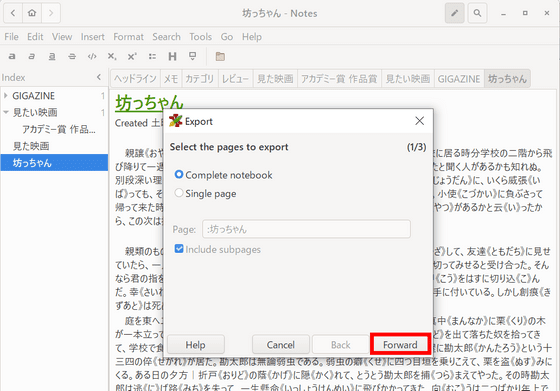Click the Back button in Export dialog
560x391 pixels.
click(340, 345)
